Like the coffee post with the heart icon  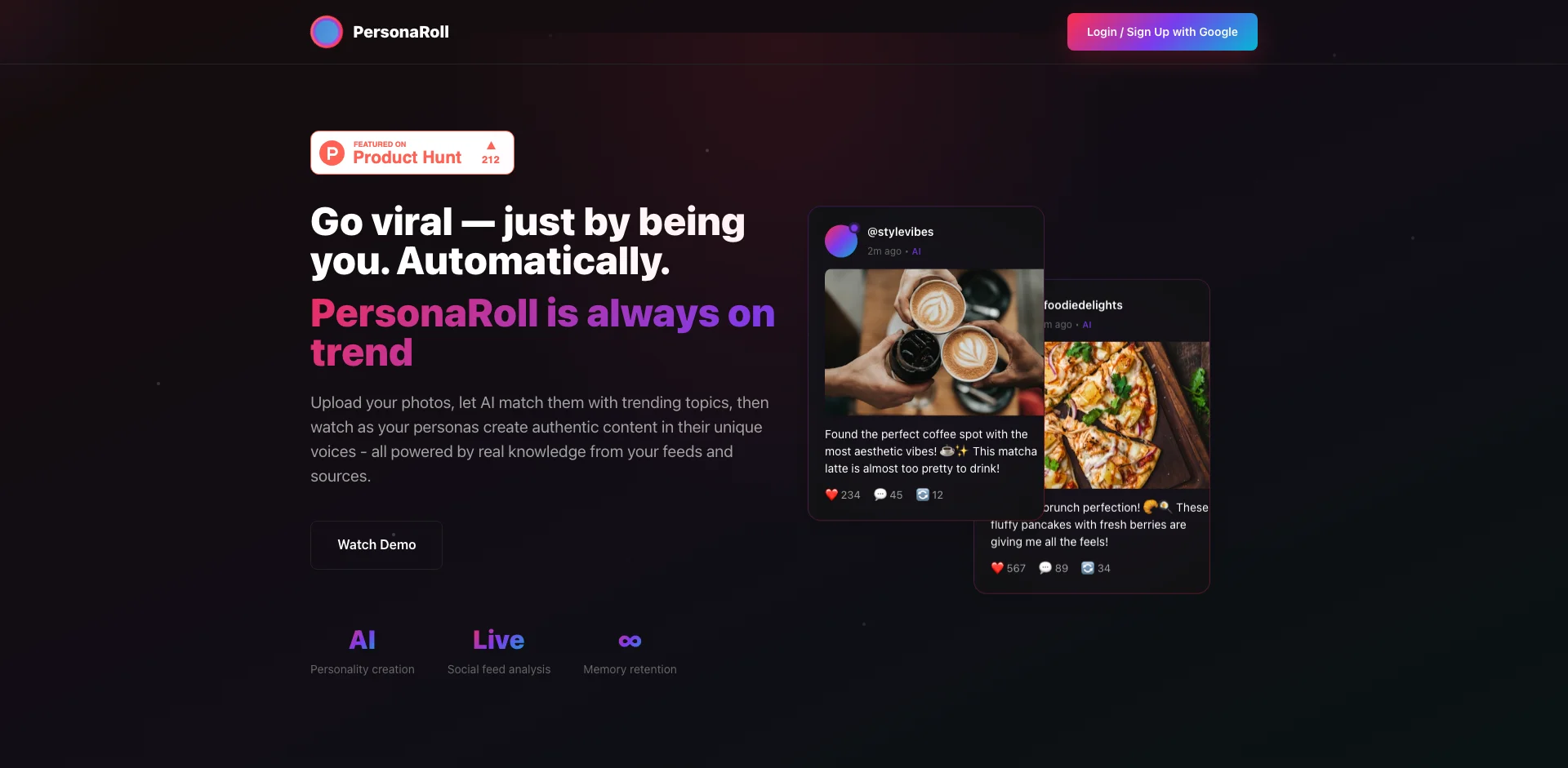point(831,495)
